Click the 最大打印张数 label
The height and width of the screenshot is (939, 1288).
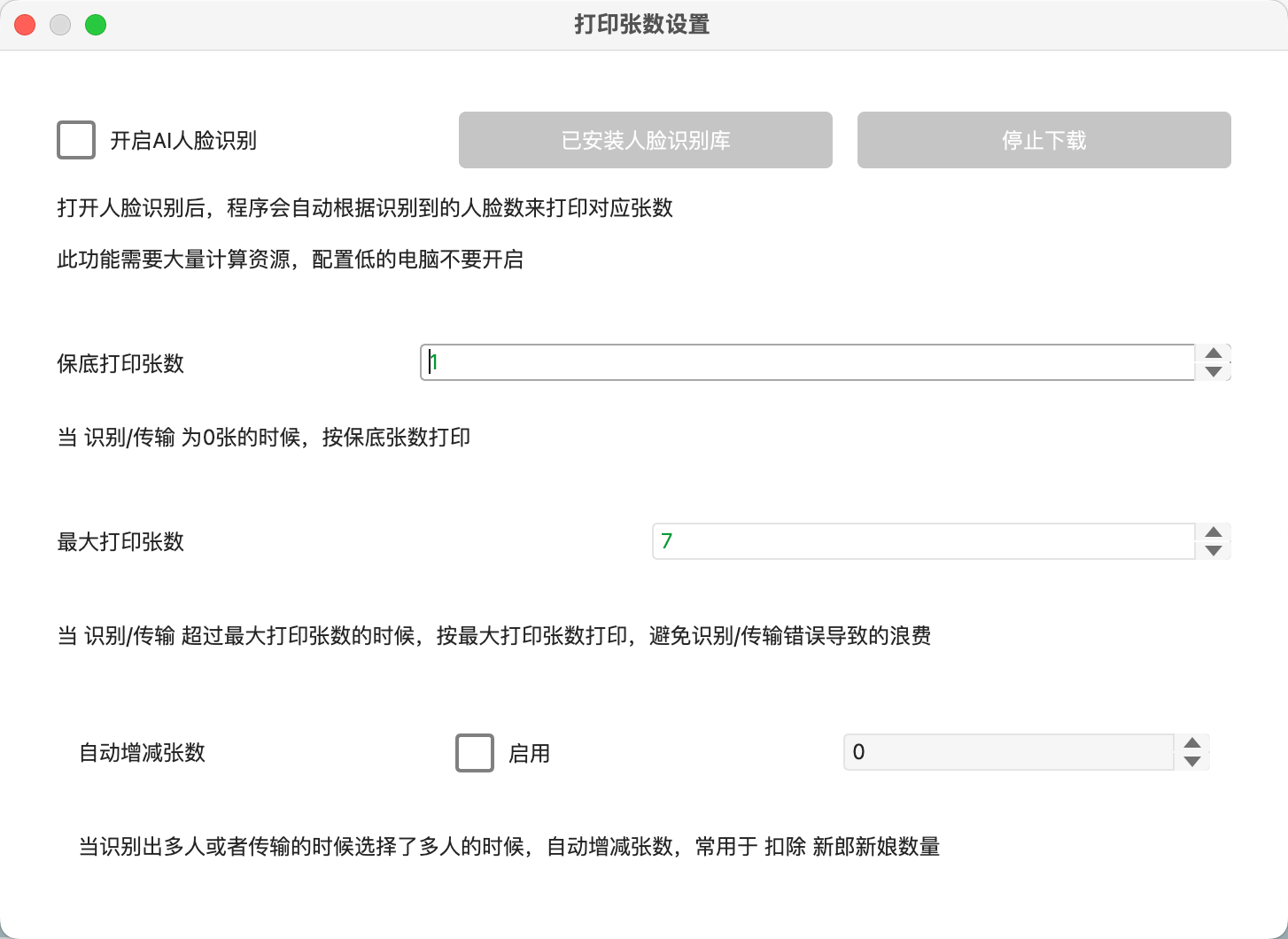click(120, 541)
